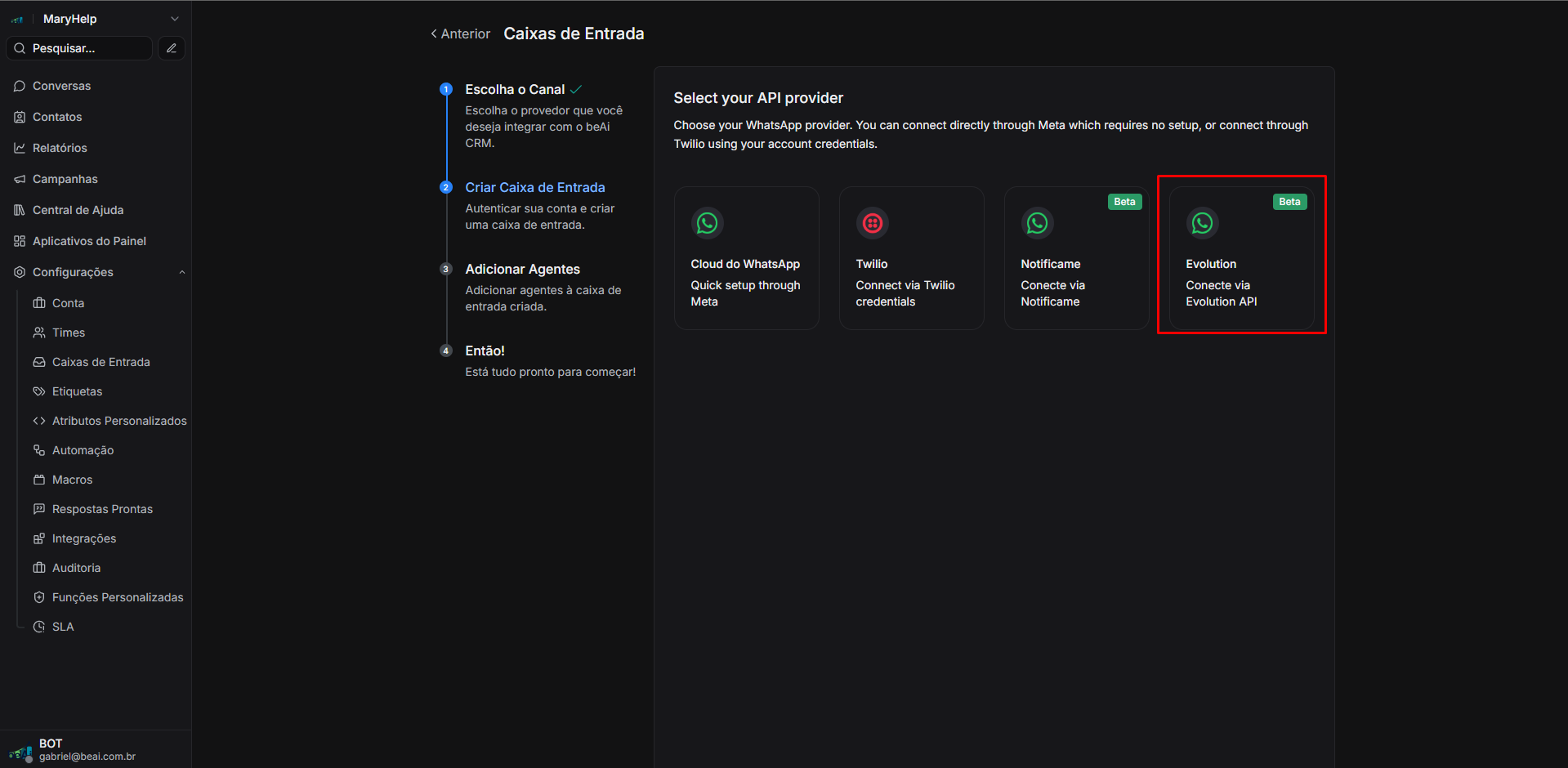Open Conversas from the sidebar
Screen dimensions: 1568x768
(x=61, y=86)
